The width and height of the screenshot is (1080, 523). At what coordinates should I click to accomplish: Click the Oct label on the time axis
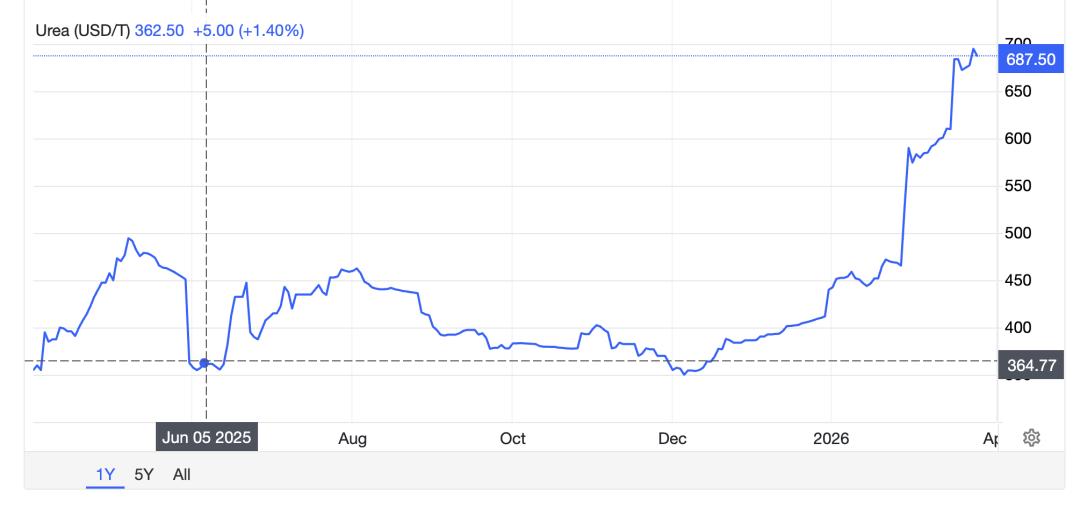513,438
